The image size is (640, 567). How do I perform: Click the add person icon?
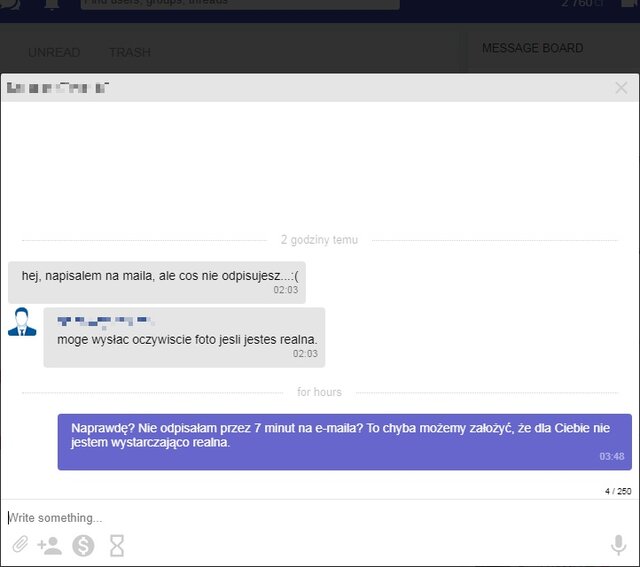(x=49, y=545)
